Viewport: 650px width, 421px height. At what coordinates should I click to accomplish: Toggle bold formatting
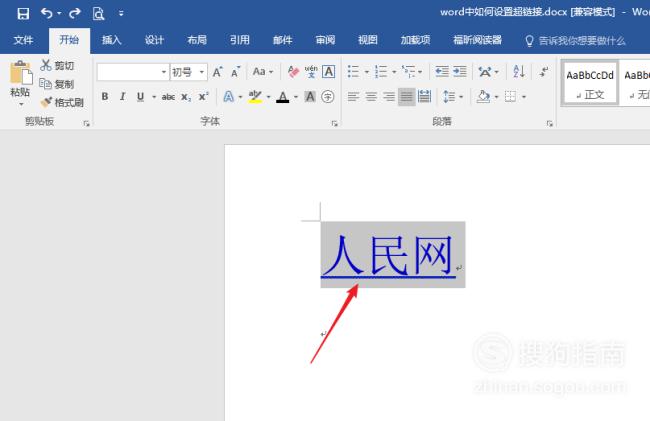pos(105,97)
